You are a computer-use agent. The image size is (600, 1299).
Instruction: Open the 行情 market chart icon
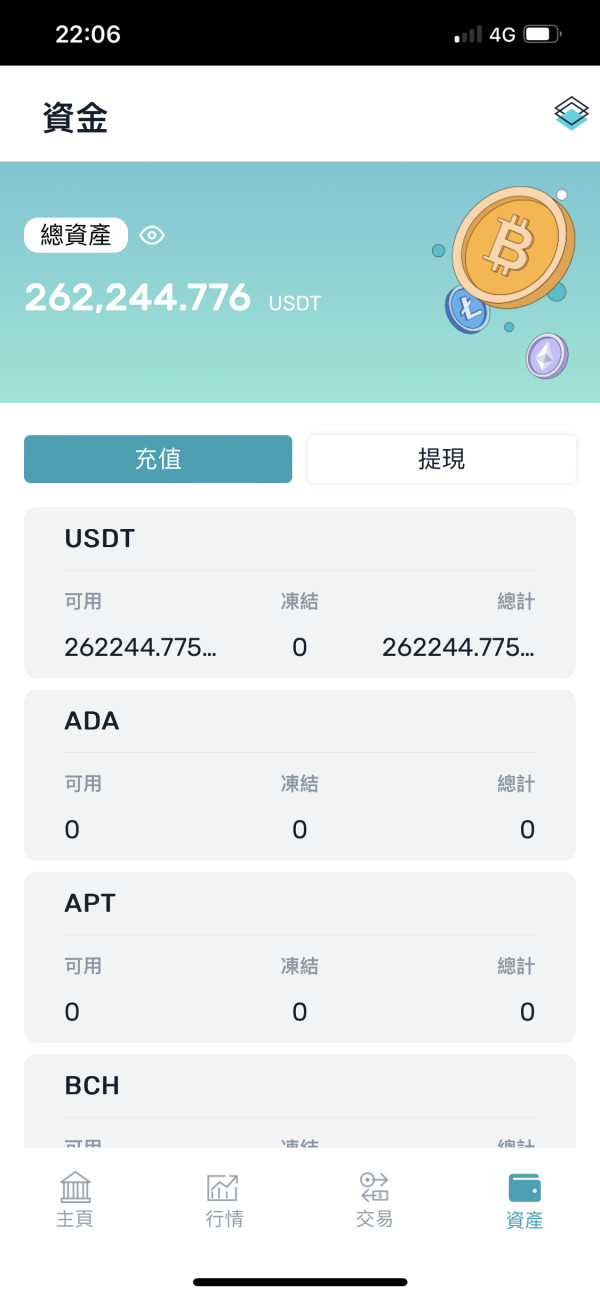(x=224, y=1188)
